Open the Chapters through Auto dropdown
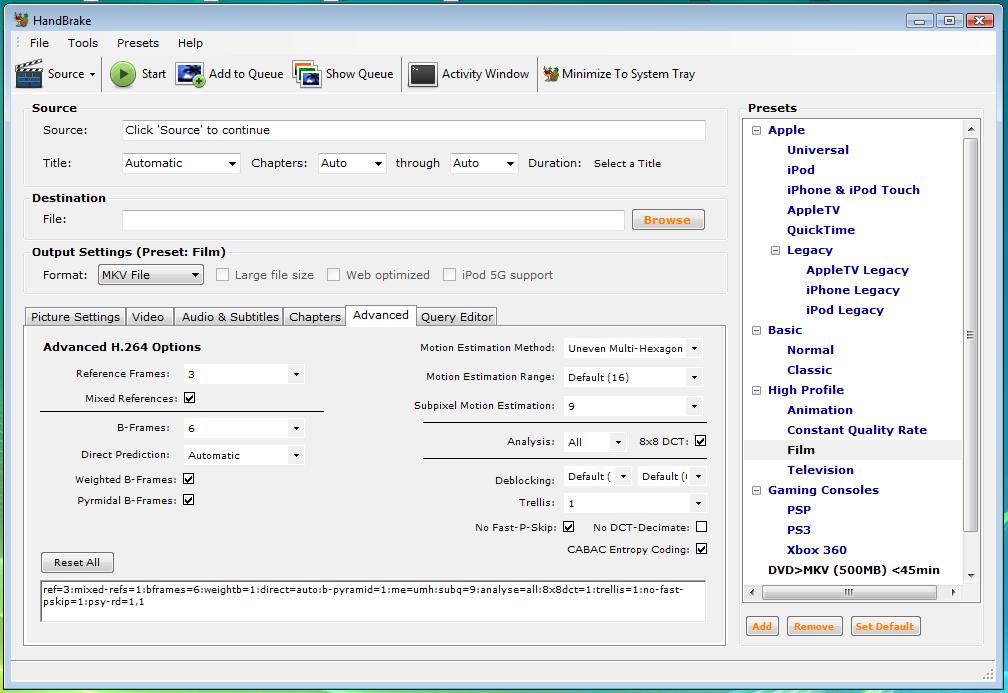Viewport: 1008px width, 693px height. coord(484,163)
